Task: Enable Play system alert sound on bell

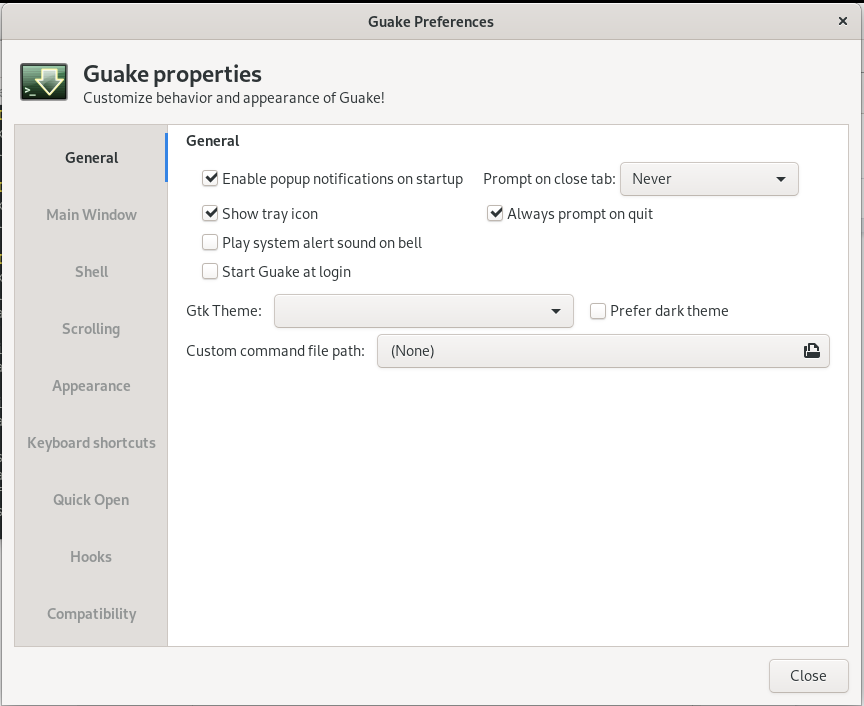Action: tap(211, 242)
